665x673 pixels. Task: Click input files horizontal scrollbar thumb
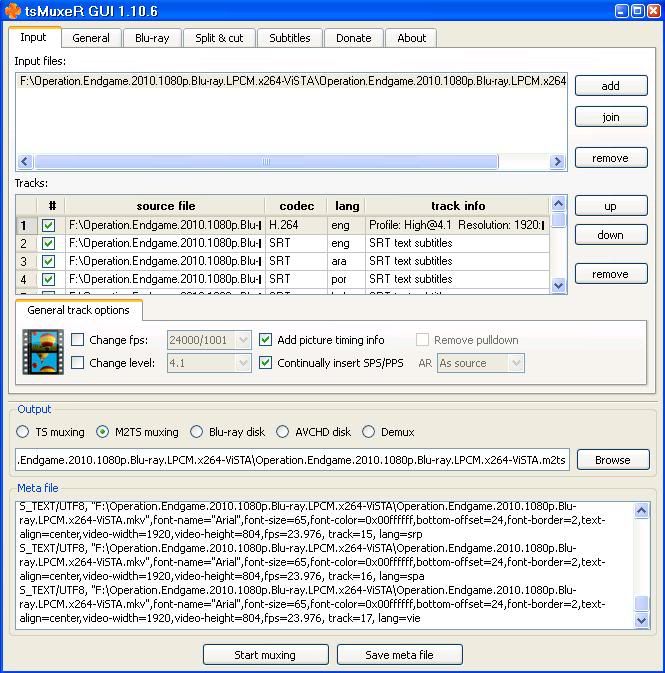pyautogui.click(x=266, y=162)
